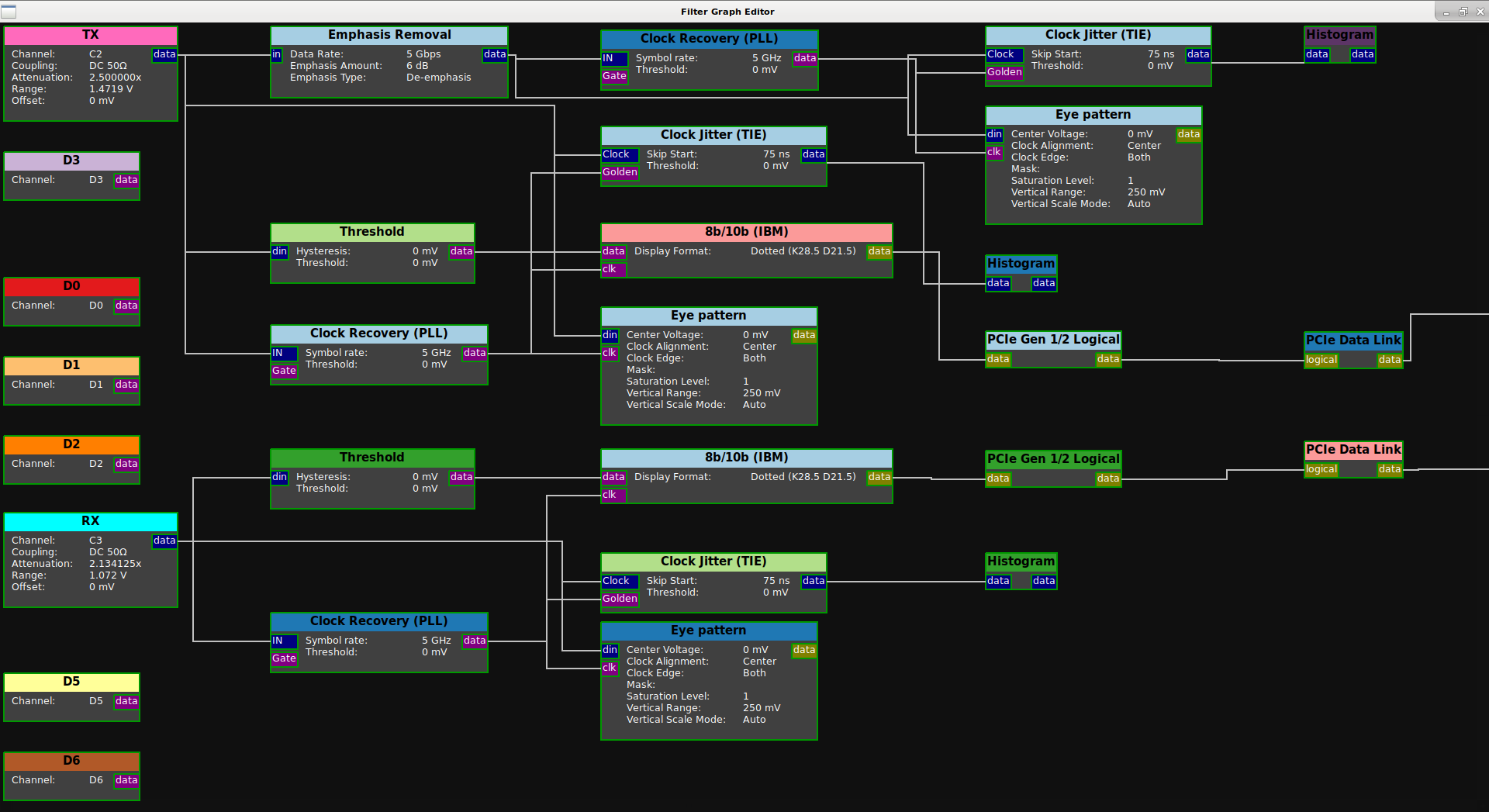The image size is (1489, 812).
Task: Select the Emphasis Removal 'in' input port
Action: click(277, 54)
